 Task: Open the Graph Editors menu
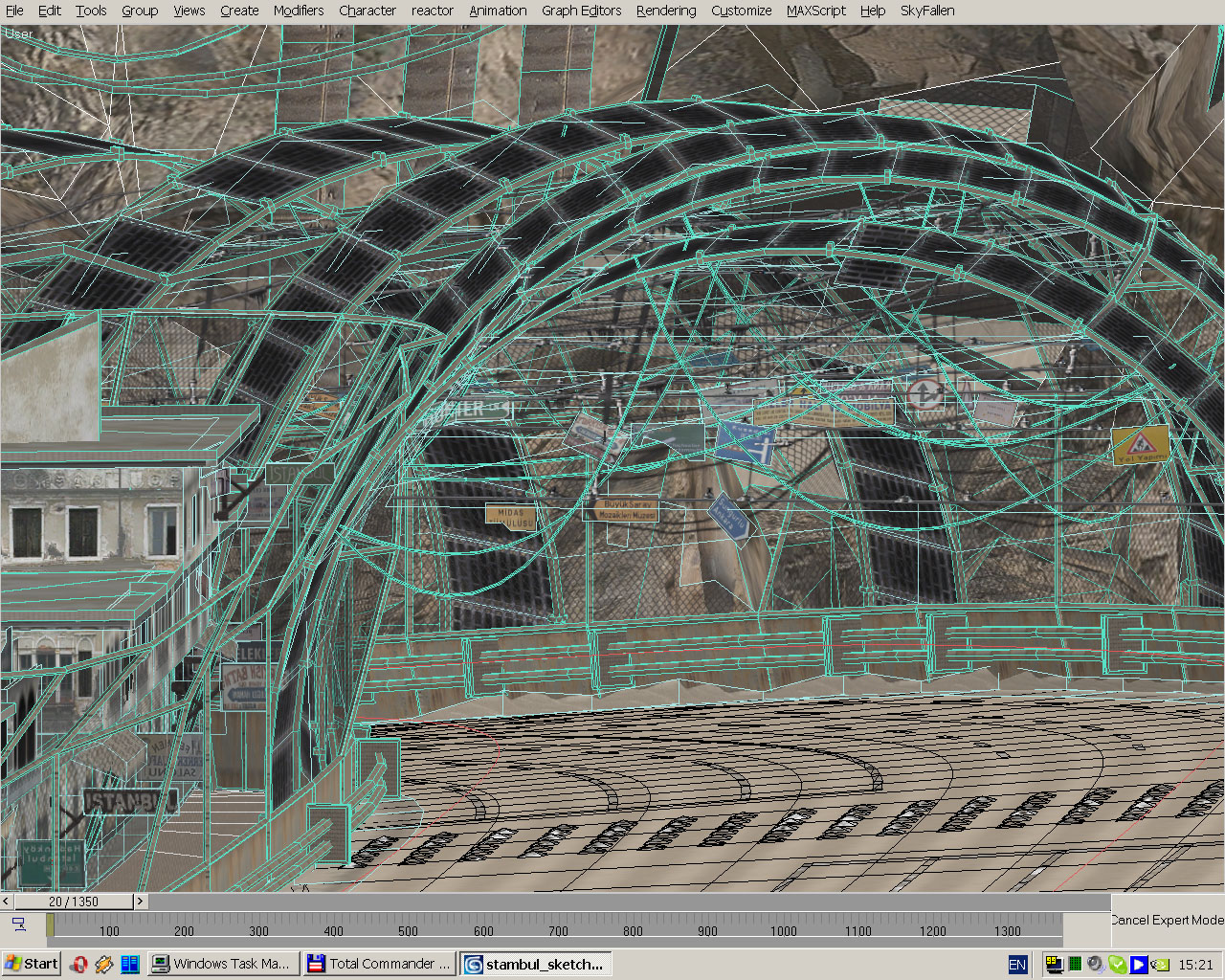click(x=581, y=11)
